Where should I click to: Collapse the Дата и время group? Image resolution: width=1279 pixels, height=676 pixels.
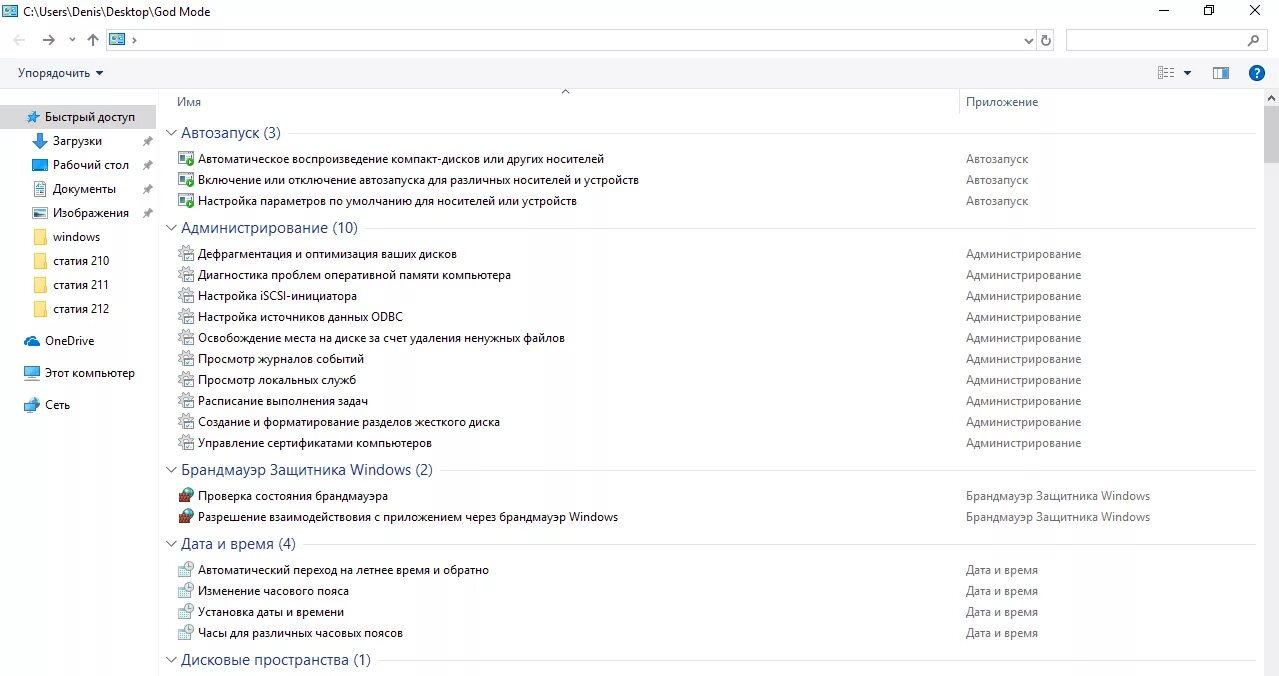click(x=171, y=544)
